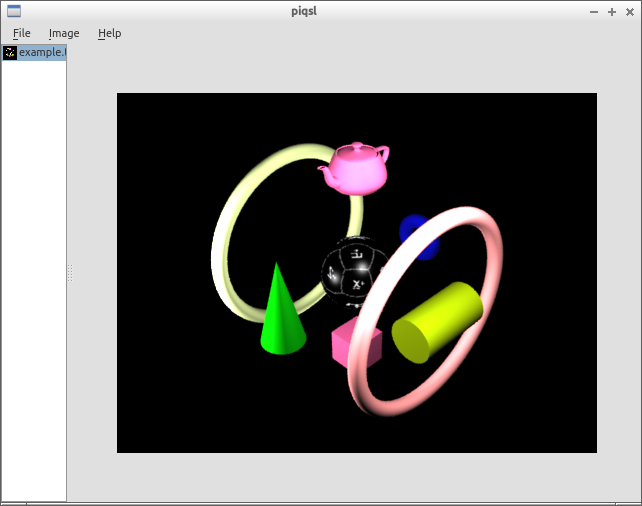Open the Image menu
The width and height of the screenshot is (642, 506).
tap(64, 33)
